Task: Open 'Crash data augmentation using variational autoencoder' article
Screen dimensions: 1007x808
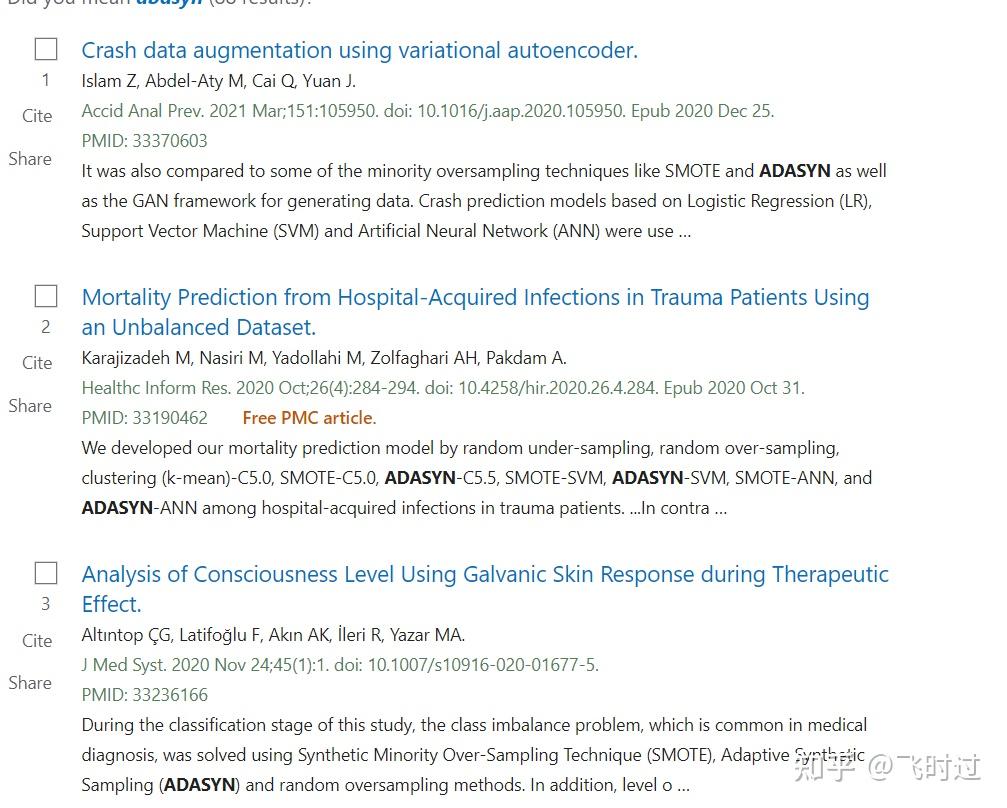Action: [359, 50]
